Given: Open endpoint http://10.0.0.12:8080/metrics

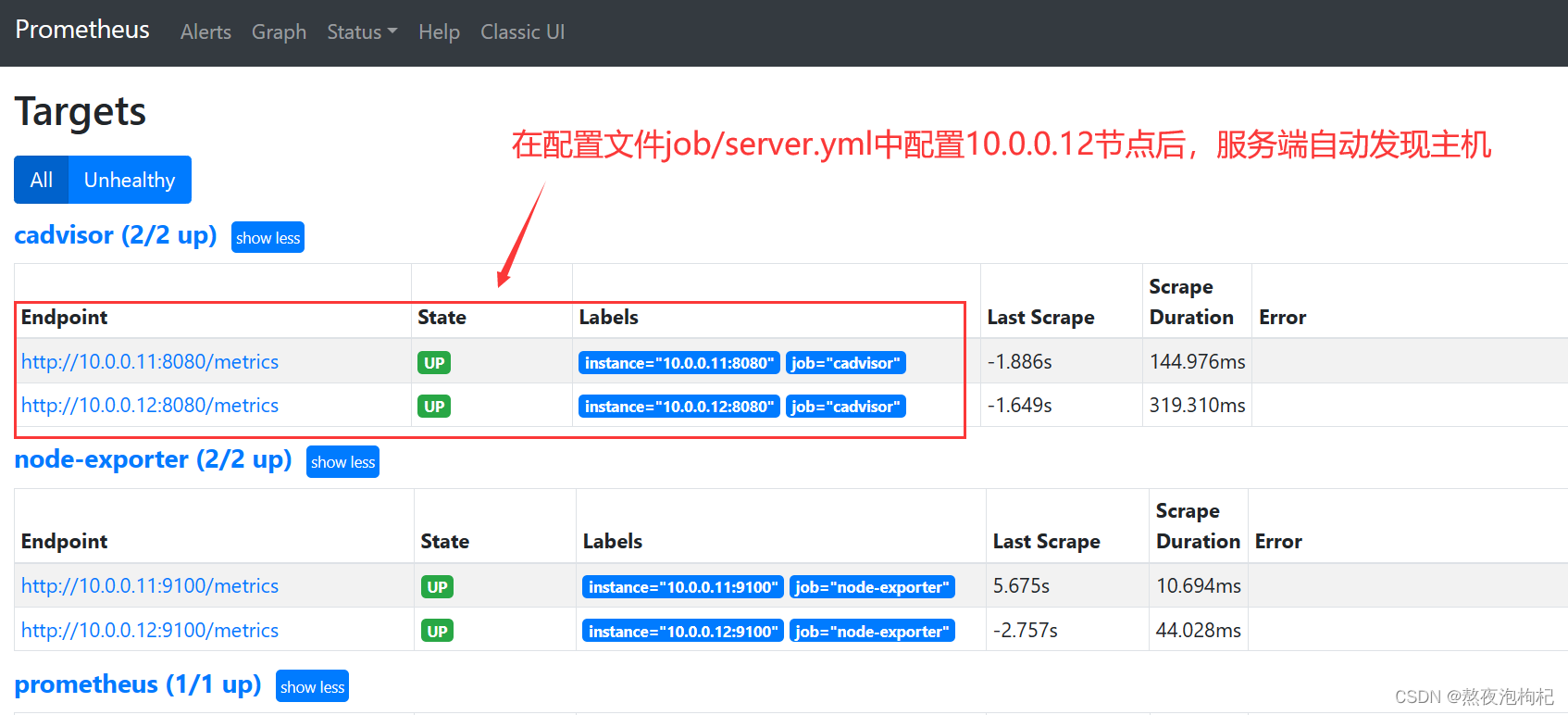Looking at the screenshot, I should tap(150, 406).
